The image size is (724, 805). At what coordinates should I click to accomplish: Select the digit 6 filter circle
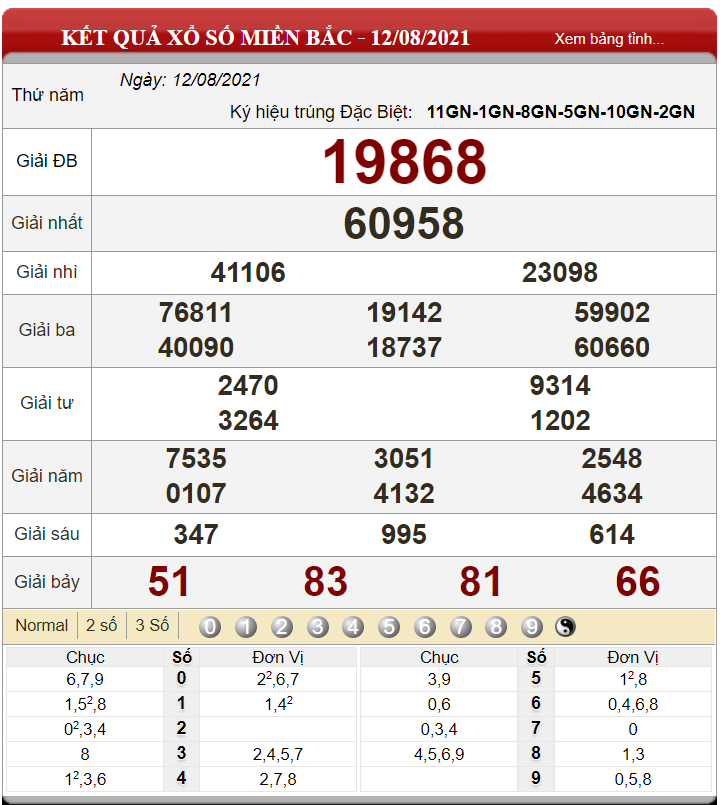(x=425, y=627)
